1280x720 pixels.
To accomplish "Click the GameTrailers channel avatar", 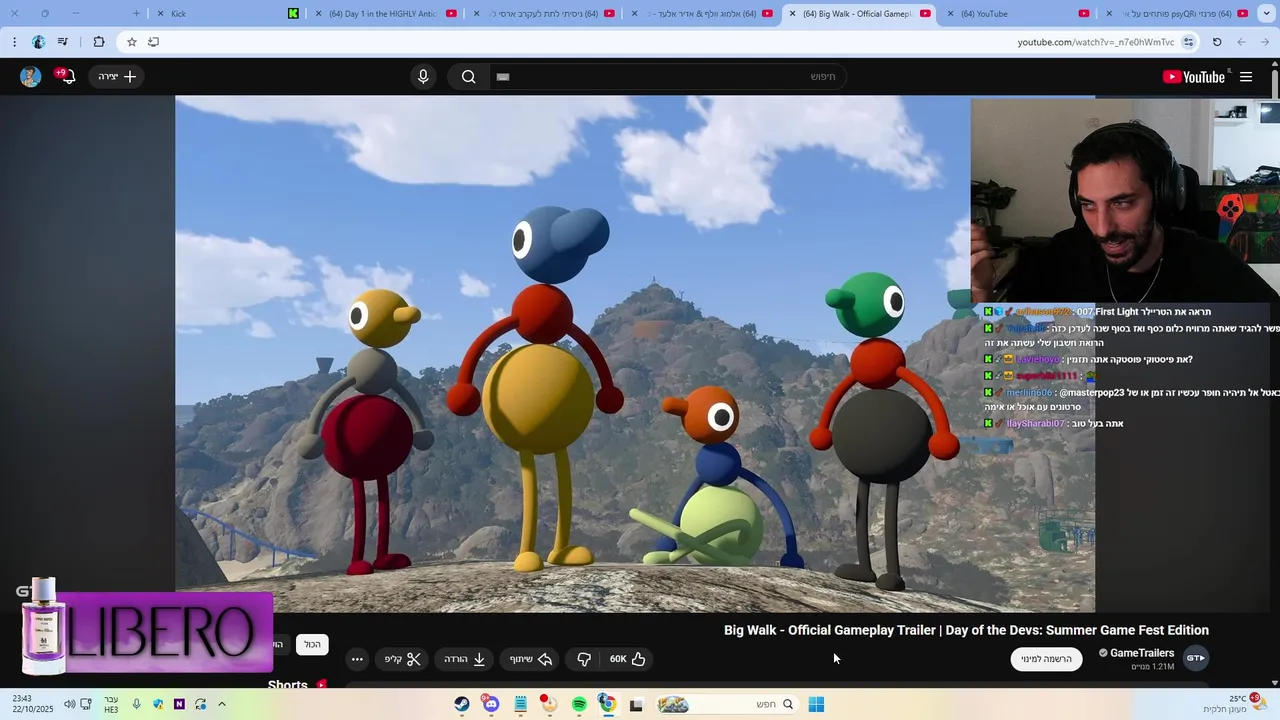I will (1195, 658).
